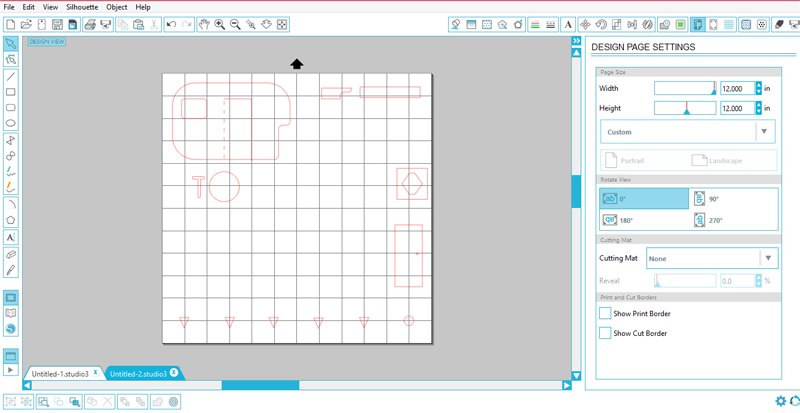Tick the Show Cut Border checkbox
This screenshot has width=800, height=413.
pos(605,333)
